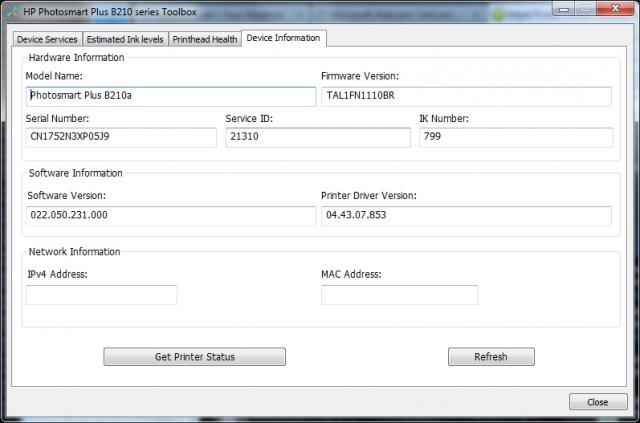Screen dimensions: 640x423
Task: Click the 'Software Version:' label
Action: (x=67, y=196)
